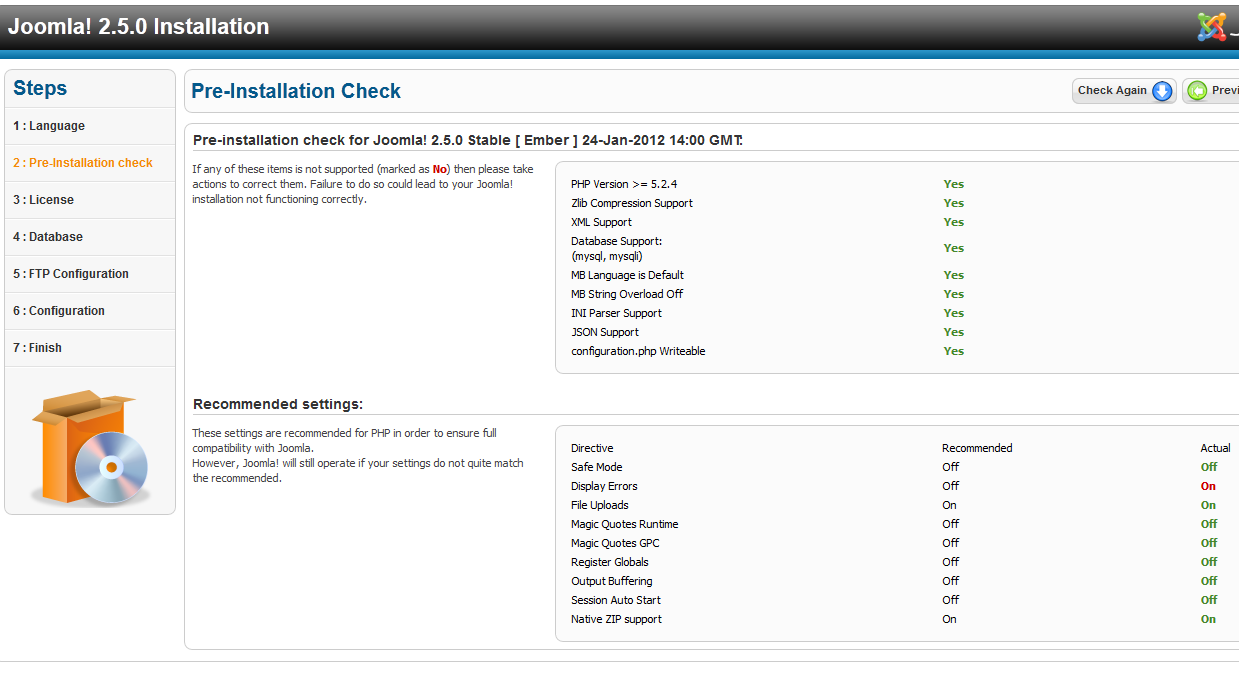Screen dimensions: 1239x674
Task: Go to step 4: Database
Action: (x=48, y=237)
